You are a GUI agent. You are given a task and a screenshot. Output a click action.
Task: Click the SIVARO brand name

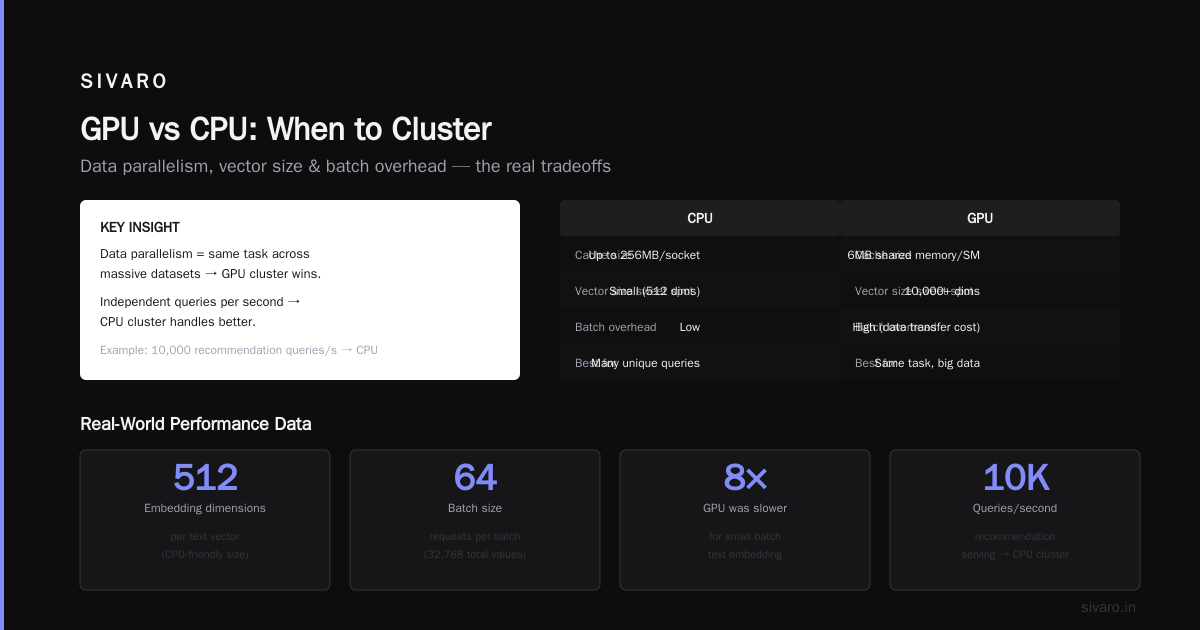coord(124,82)
